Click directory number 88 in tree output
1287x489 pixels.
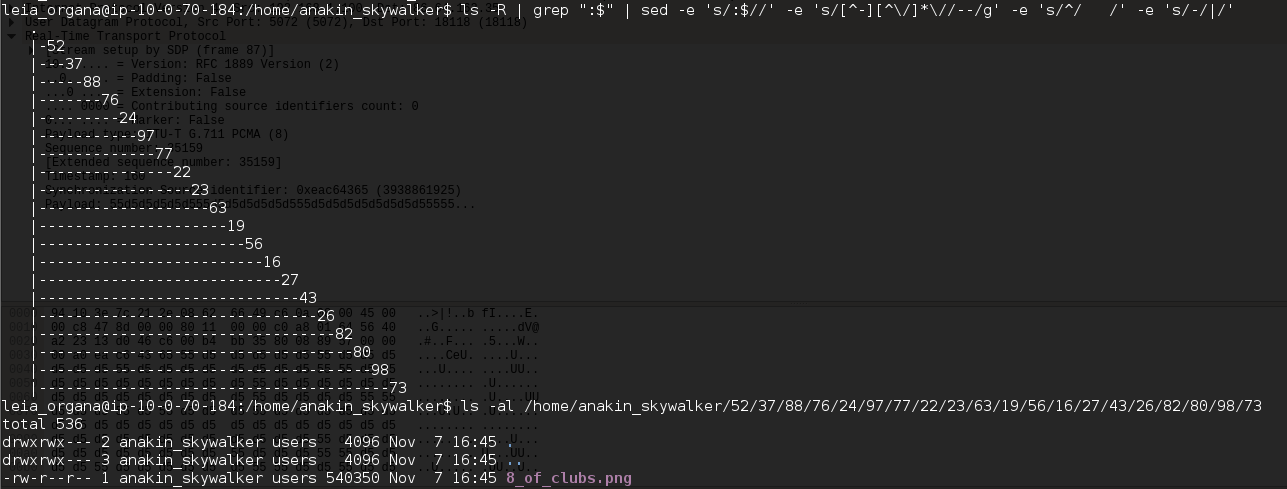[x=93, y=82]
